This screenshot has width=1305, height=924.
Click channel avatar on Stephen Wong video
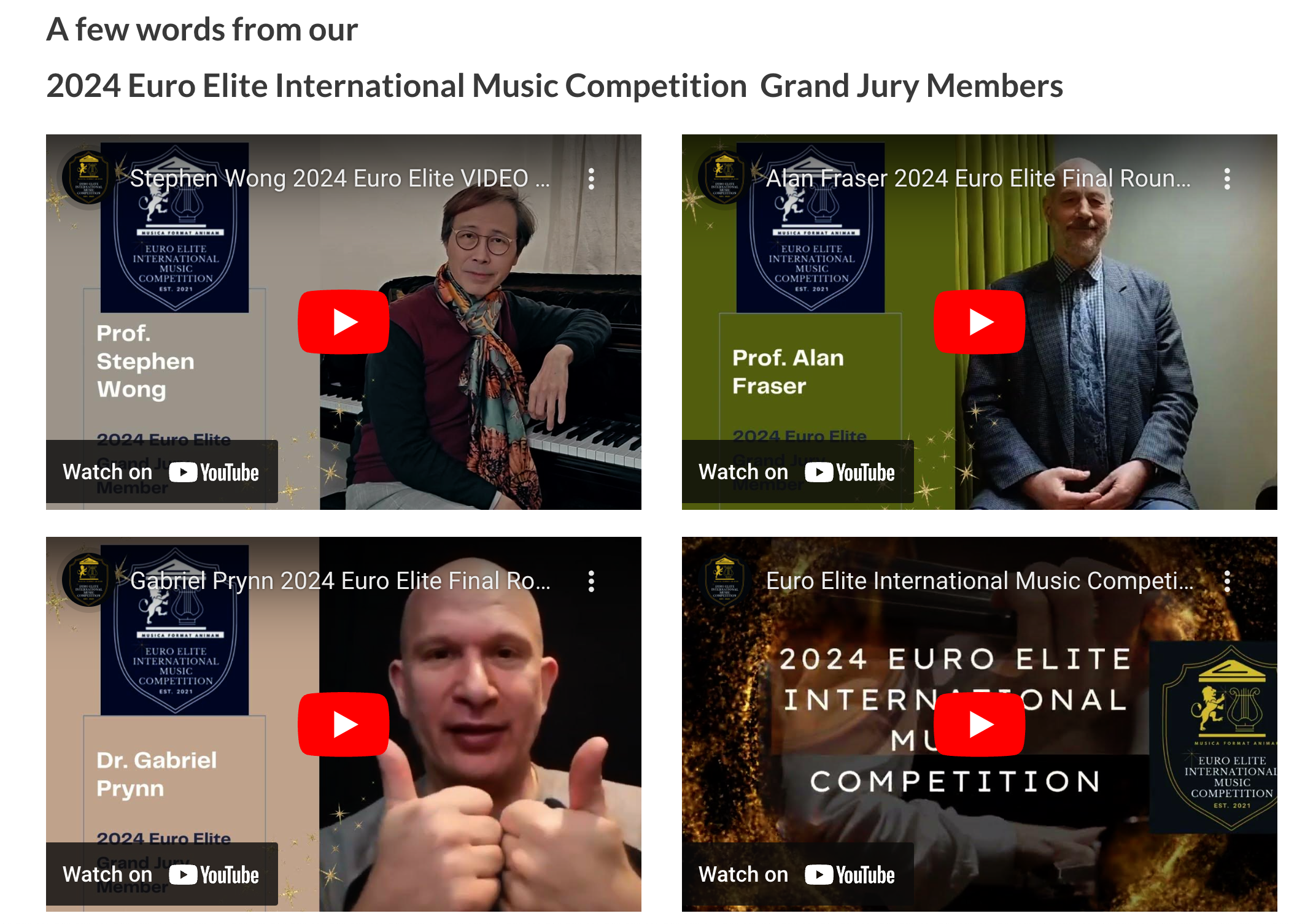88,178
